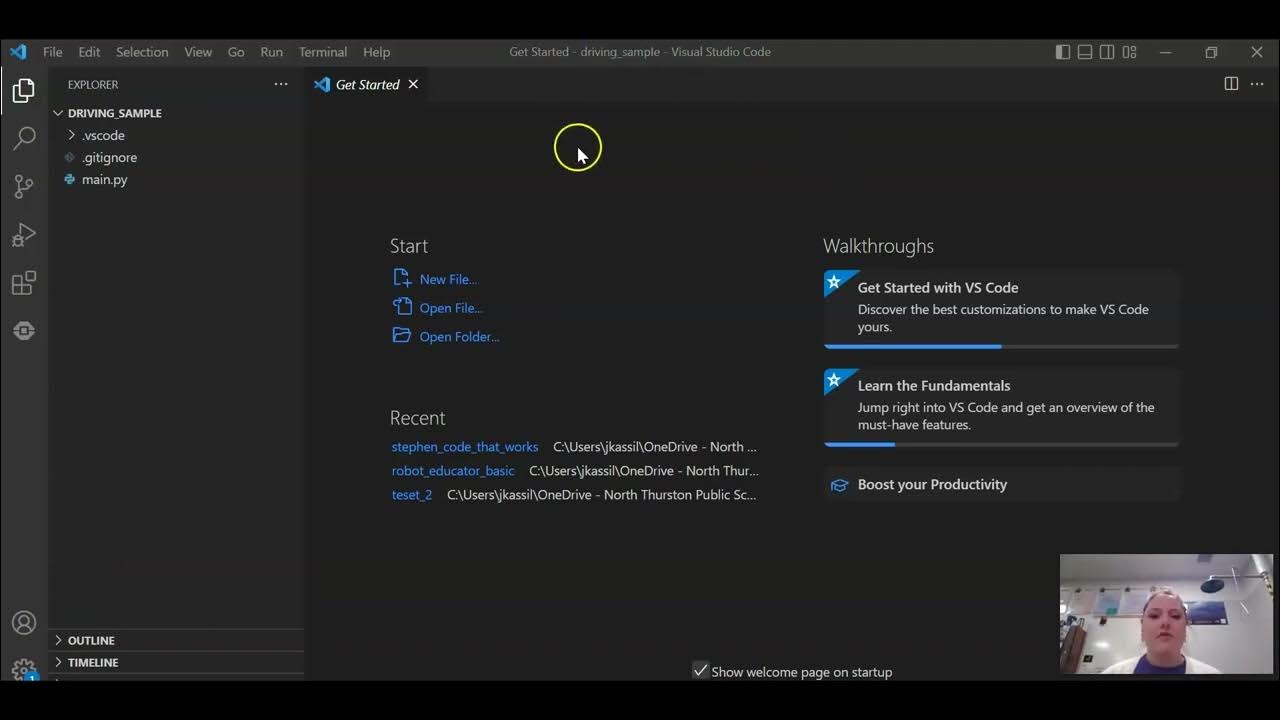Click Get Started with VS Code progress bar
Image resolution: width=1280 pixels, height=720 pixels.
tap(1001, 346)
